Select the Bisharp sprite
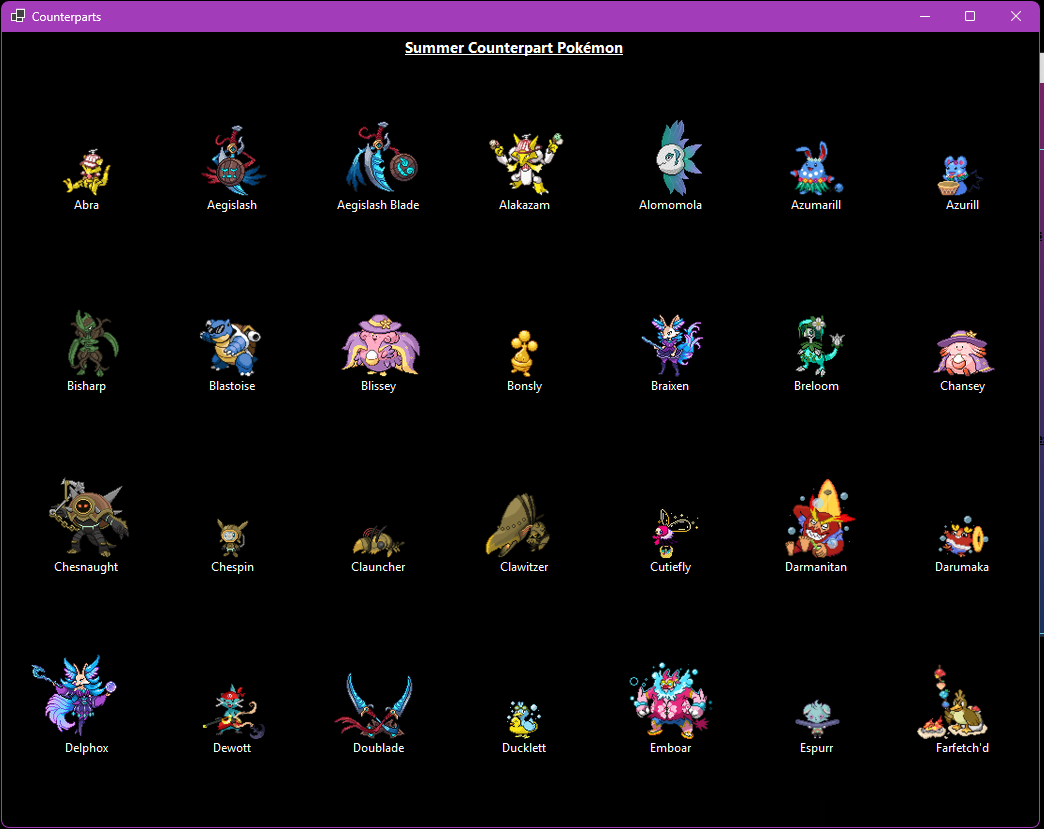Screen dimensions: 1044x829 93,344
